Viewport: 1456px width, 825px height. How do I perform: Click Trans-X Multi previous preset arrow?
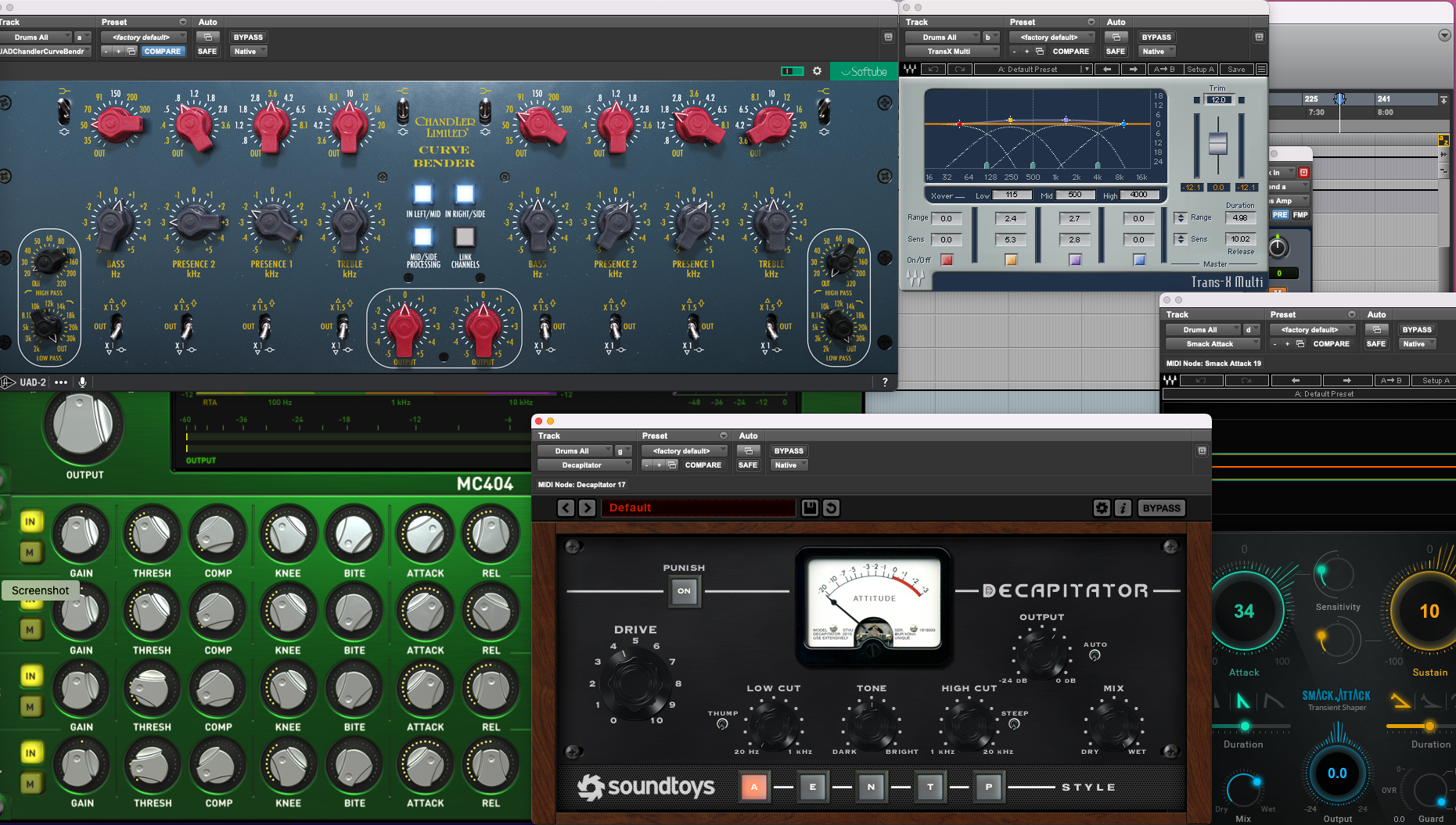tap(1107, 69)
